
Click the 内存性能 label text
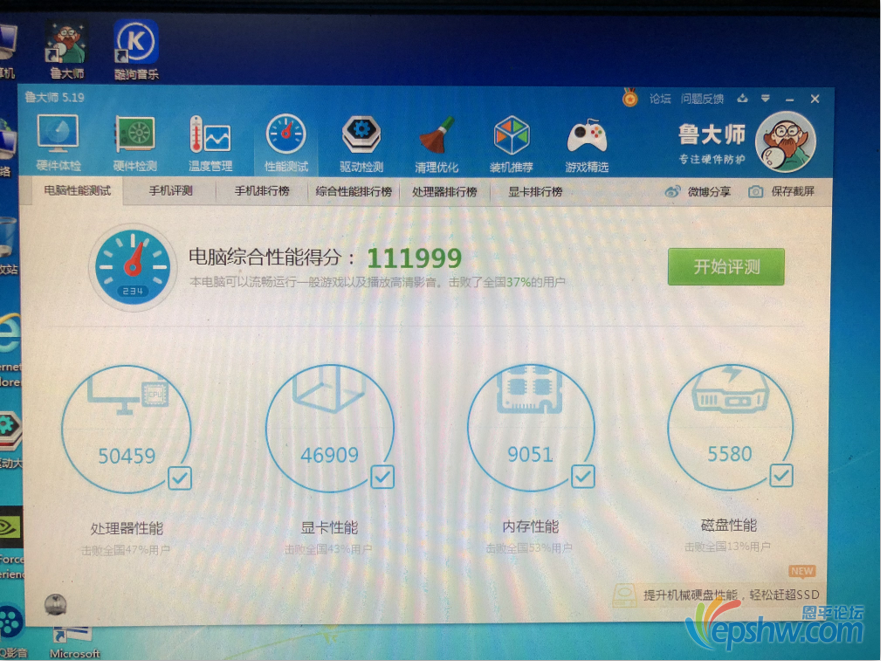pos(530,526)
